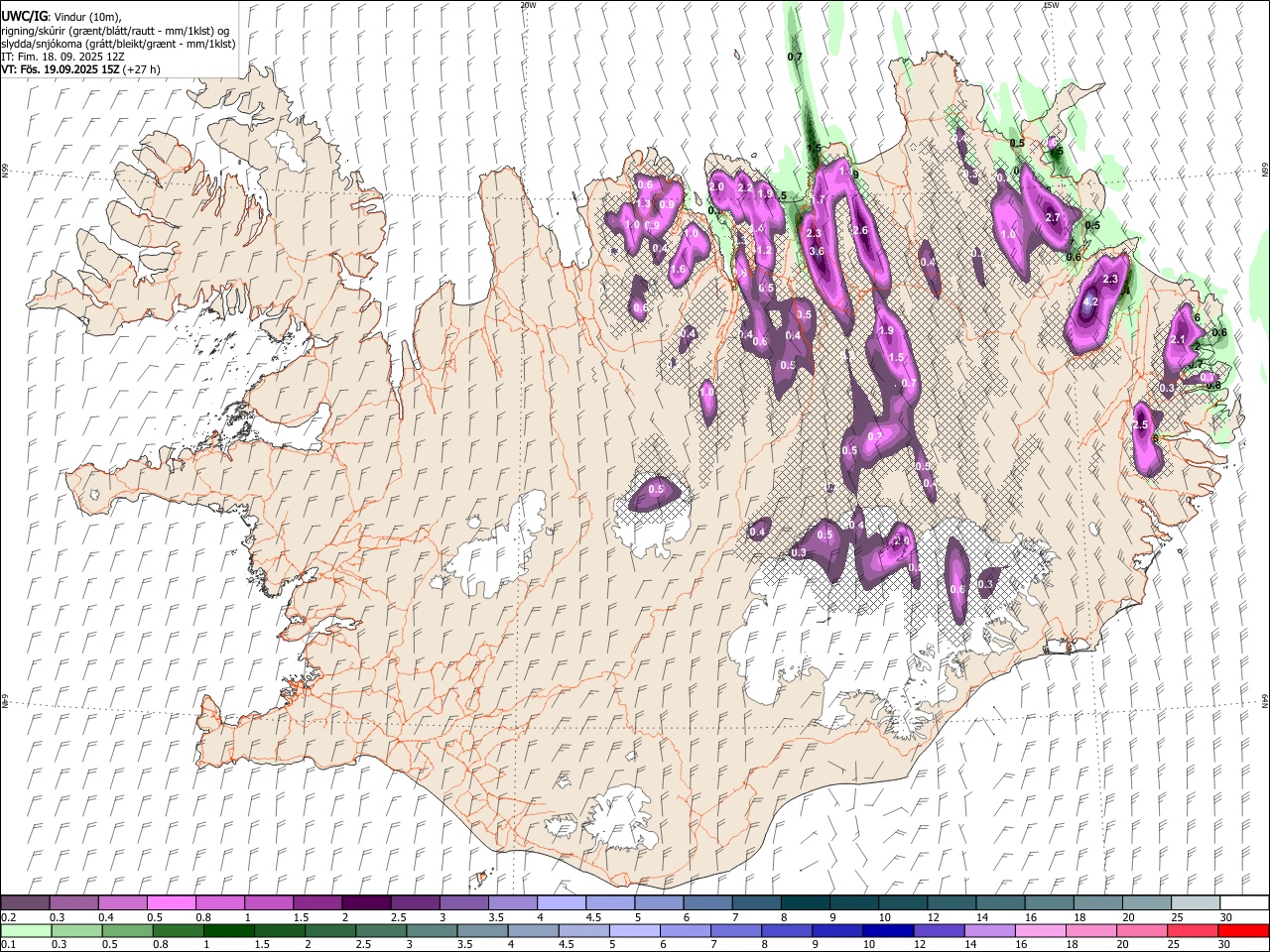Click the '0.2' label in the top legend row

click(x=9, y=917)
